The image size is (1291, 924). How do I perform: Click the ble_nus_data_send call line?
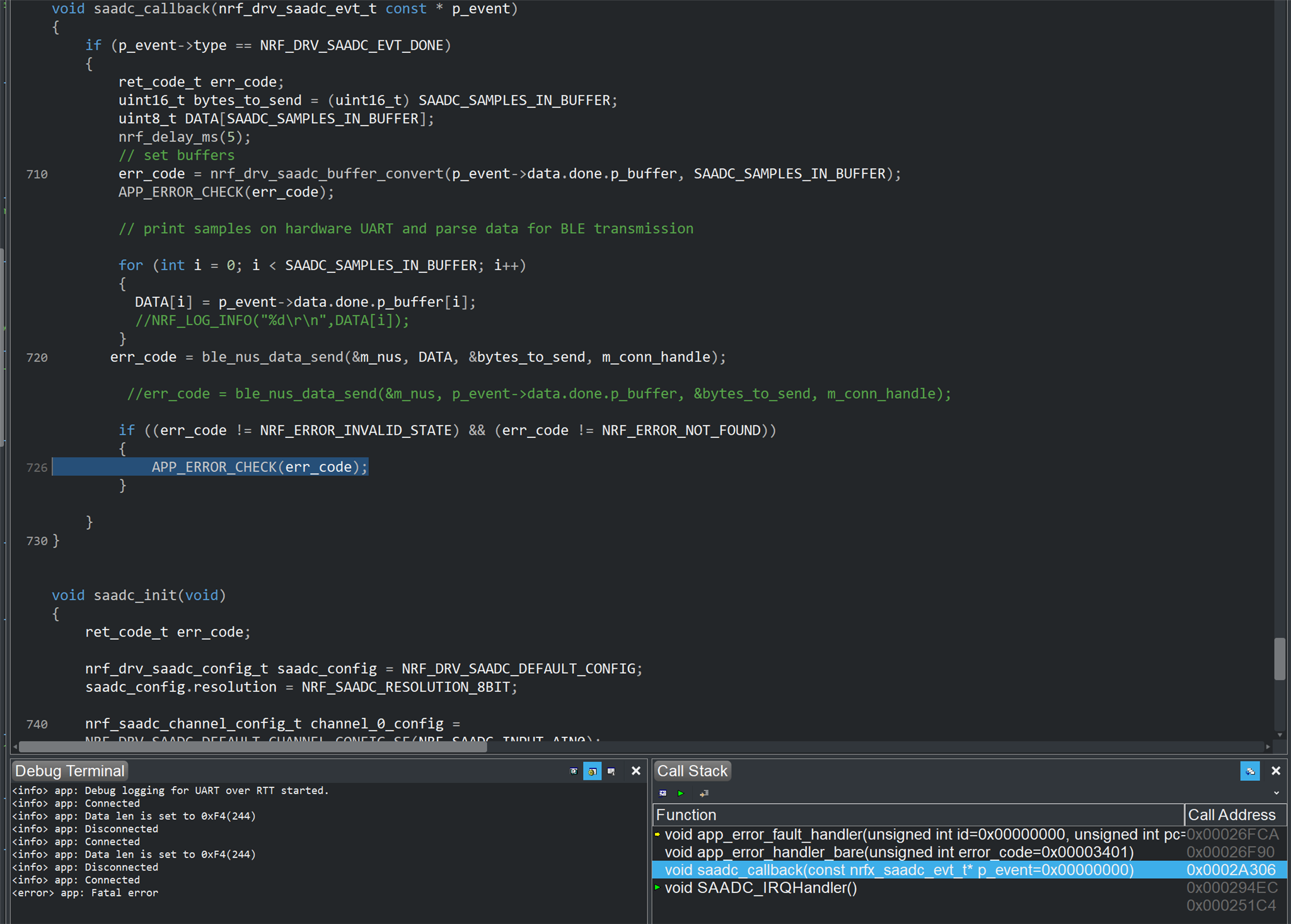(x=418, y=357)
